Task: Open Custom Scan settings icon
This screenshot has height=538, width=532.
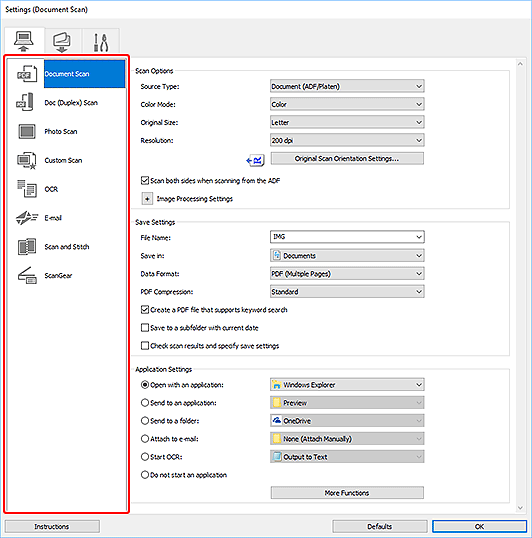Action: coord(26,160)
